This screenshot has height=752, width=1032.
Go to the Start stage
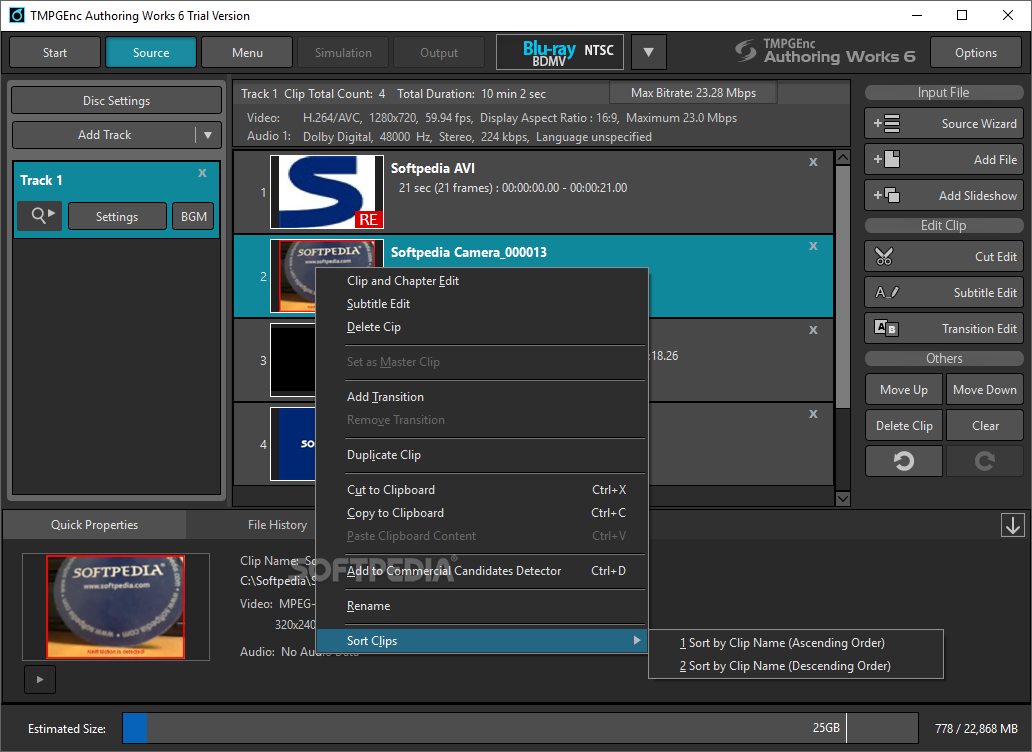point(55,52)
